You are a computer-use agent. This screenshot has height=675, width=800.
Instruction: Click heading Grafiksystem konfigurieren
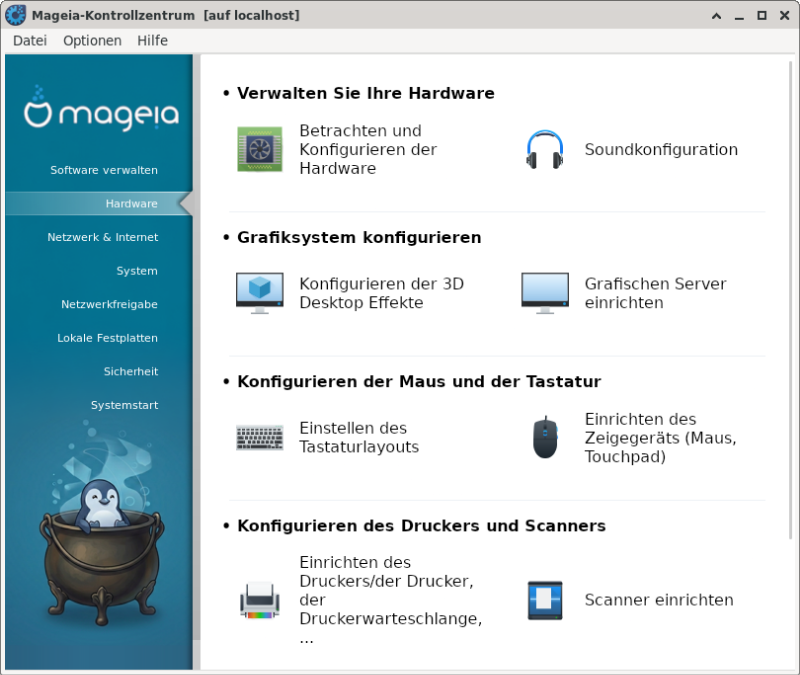[359, 237]
